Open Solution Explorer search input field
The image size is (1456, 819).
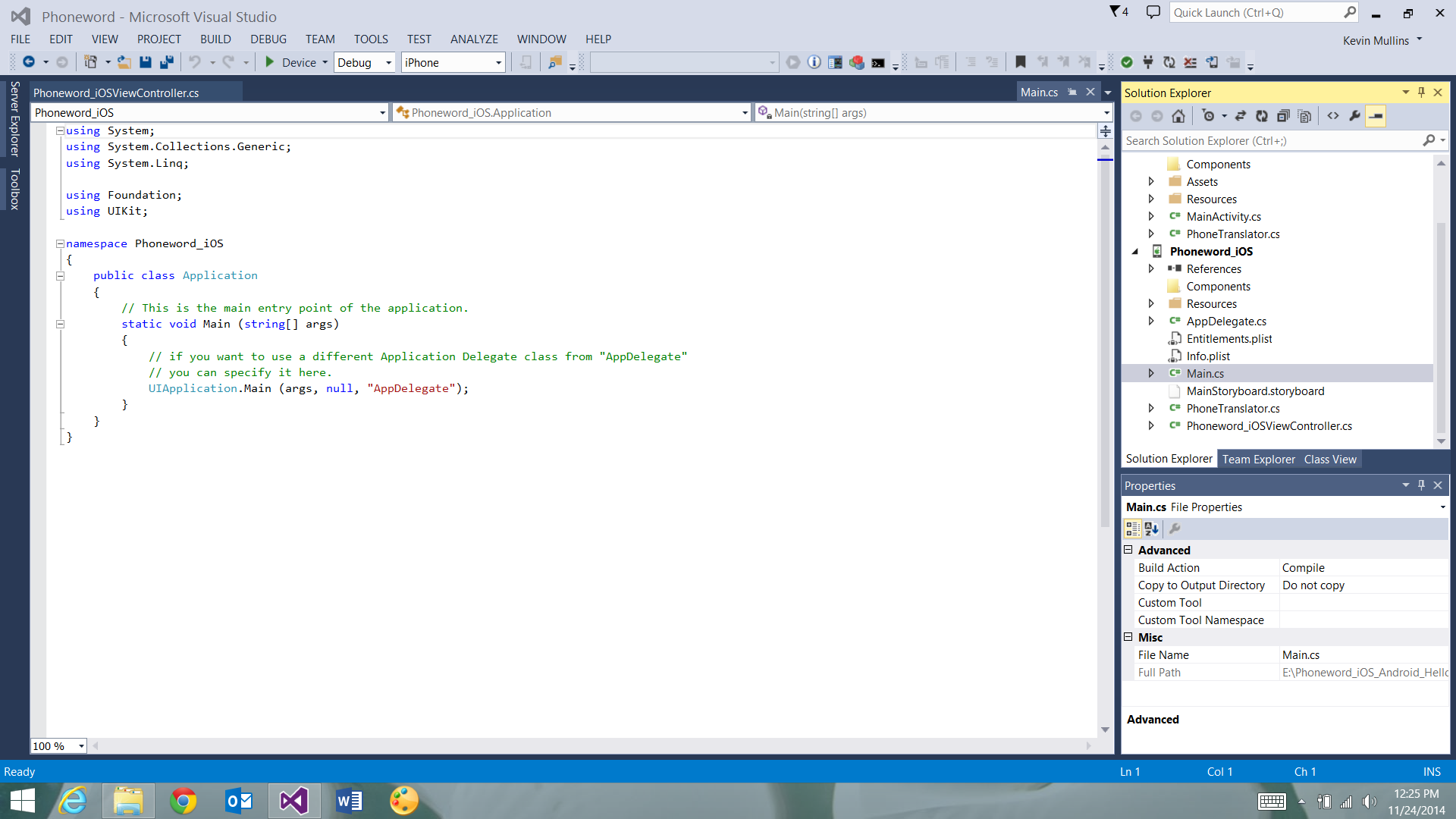(1272, 141)
